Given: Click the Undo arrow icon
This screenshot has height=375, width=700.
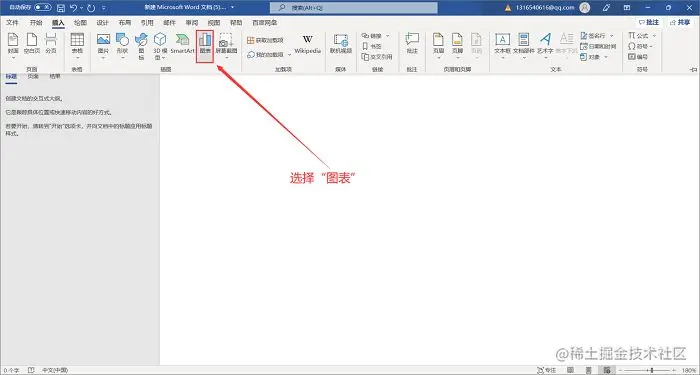Looking at the screenshot, I should pyautogui.click(x=74, y=8).
